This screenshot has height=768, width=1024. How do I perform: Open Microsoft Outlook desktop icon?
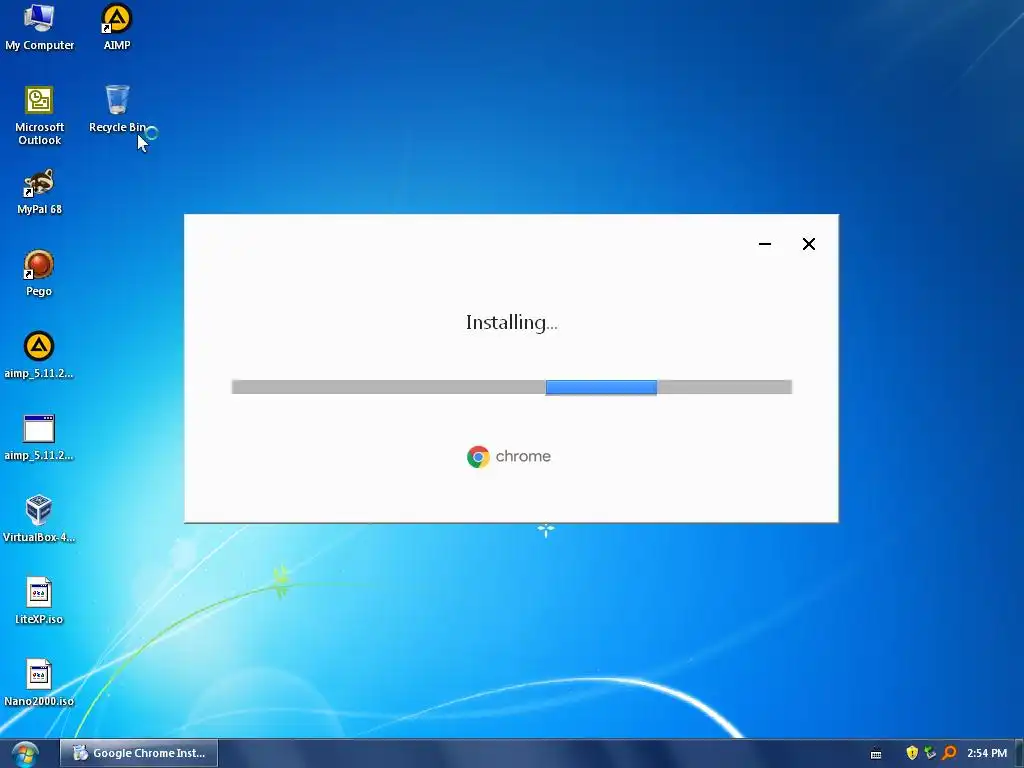point(39,116)
